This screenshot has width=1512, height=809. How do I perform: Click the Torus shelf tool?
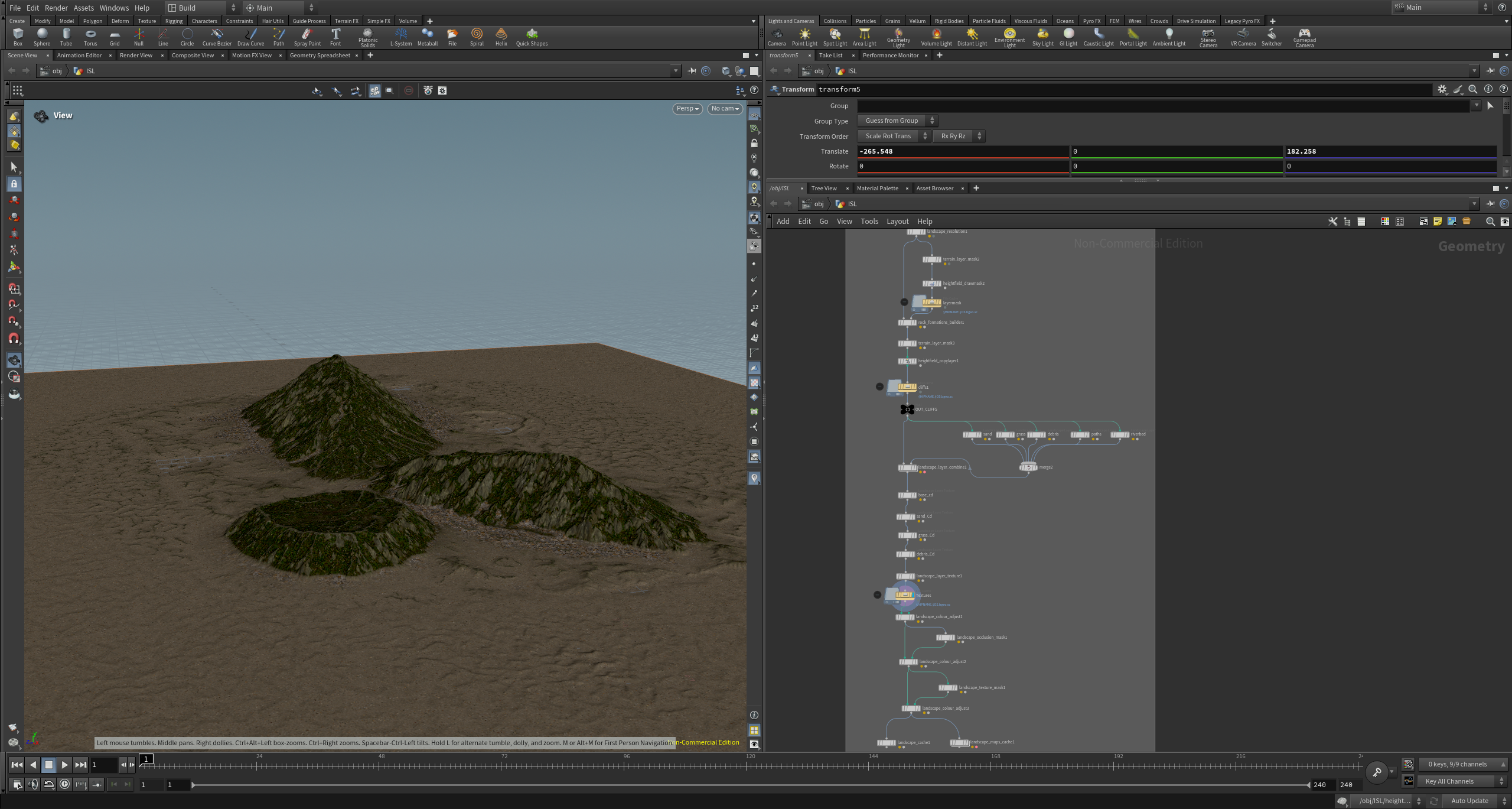coord(90,37)
